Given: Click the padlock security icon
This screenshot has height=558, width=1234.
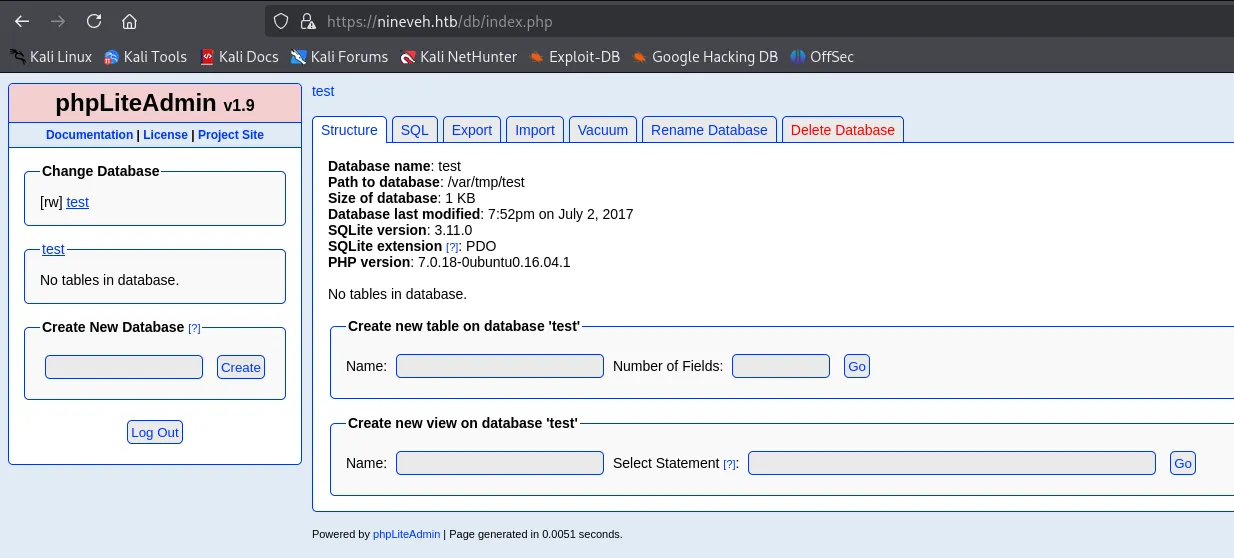Looking at the screenshot, I should (x=308, y=21).
